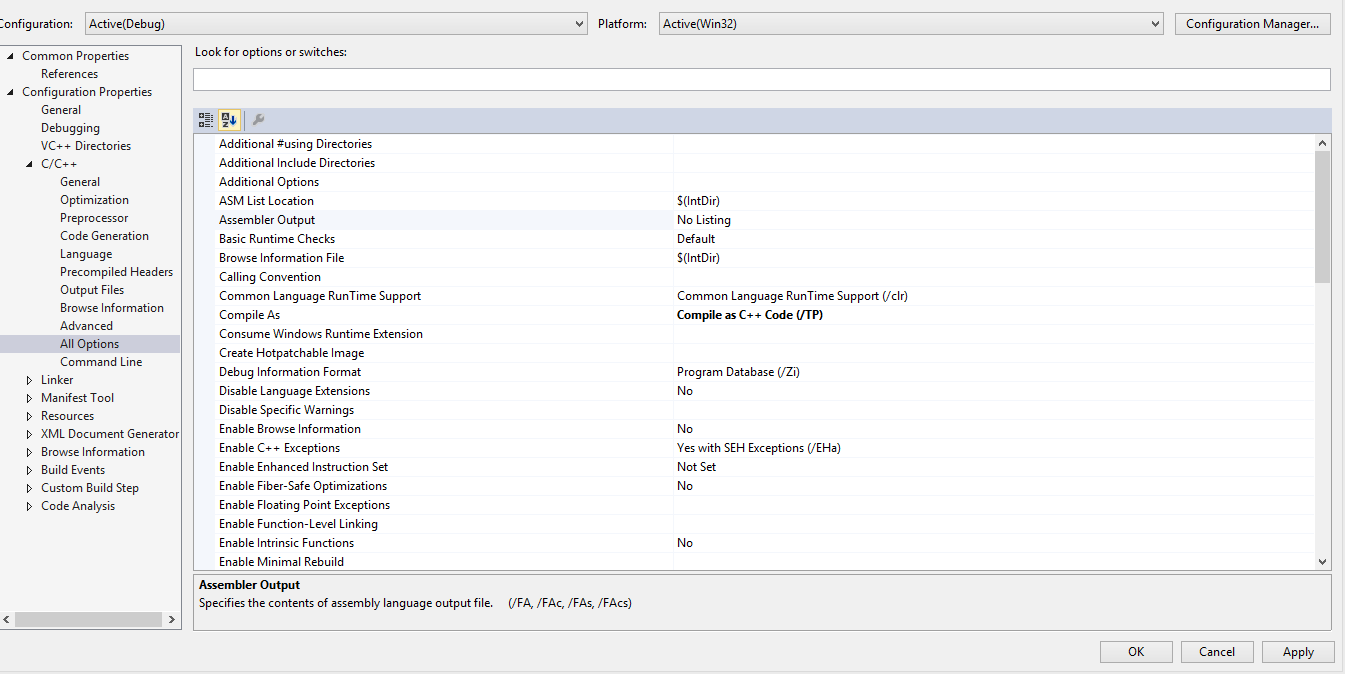Click the Configuration Manager button

click(1252, 23)
